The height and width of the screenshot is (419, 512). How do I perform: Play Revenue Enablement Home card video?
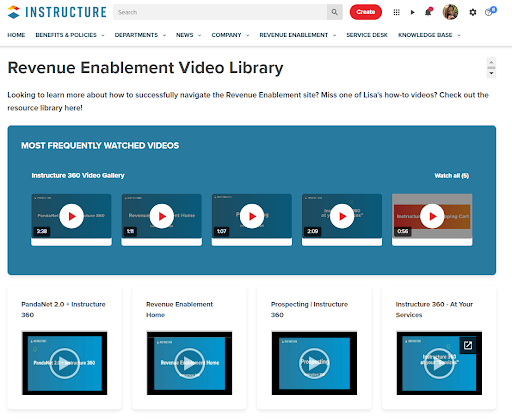pos(189,363)
